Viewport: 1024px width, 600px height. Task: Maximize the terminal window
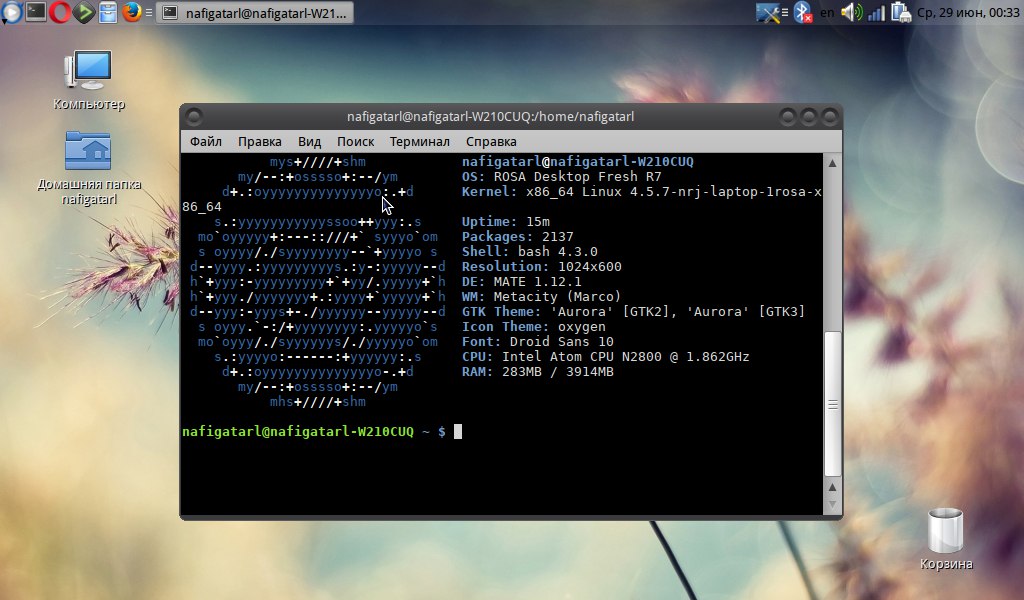pos(808,117)
